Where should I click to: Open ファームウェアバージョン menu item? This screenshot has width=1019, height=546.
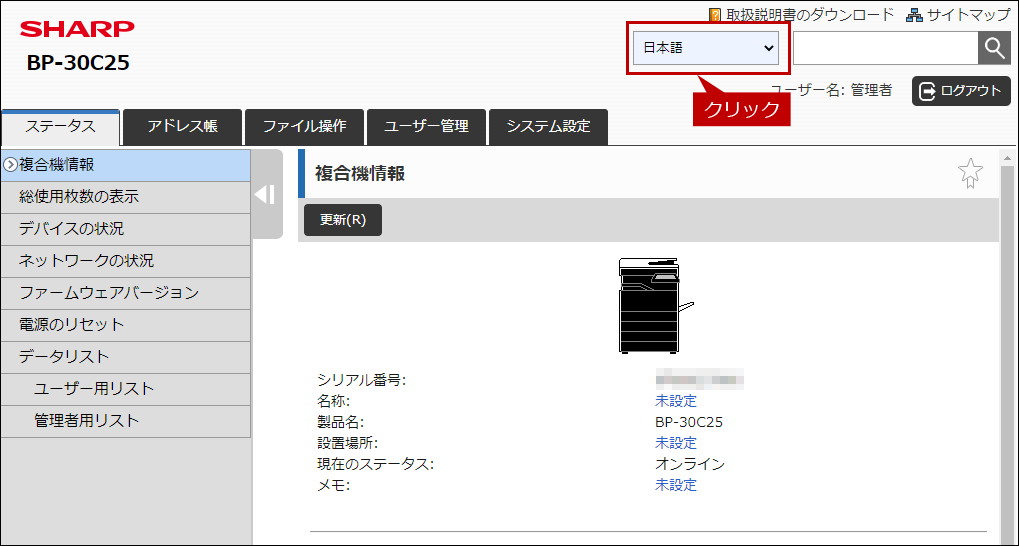[125, 293]
